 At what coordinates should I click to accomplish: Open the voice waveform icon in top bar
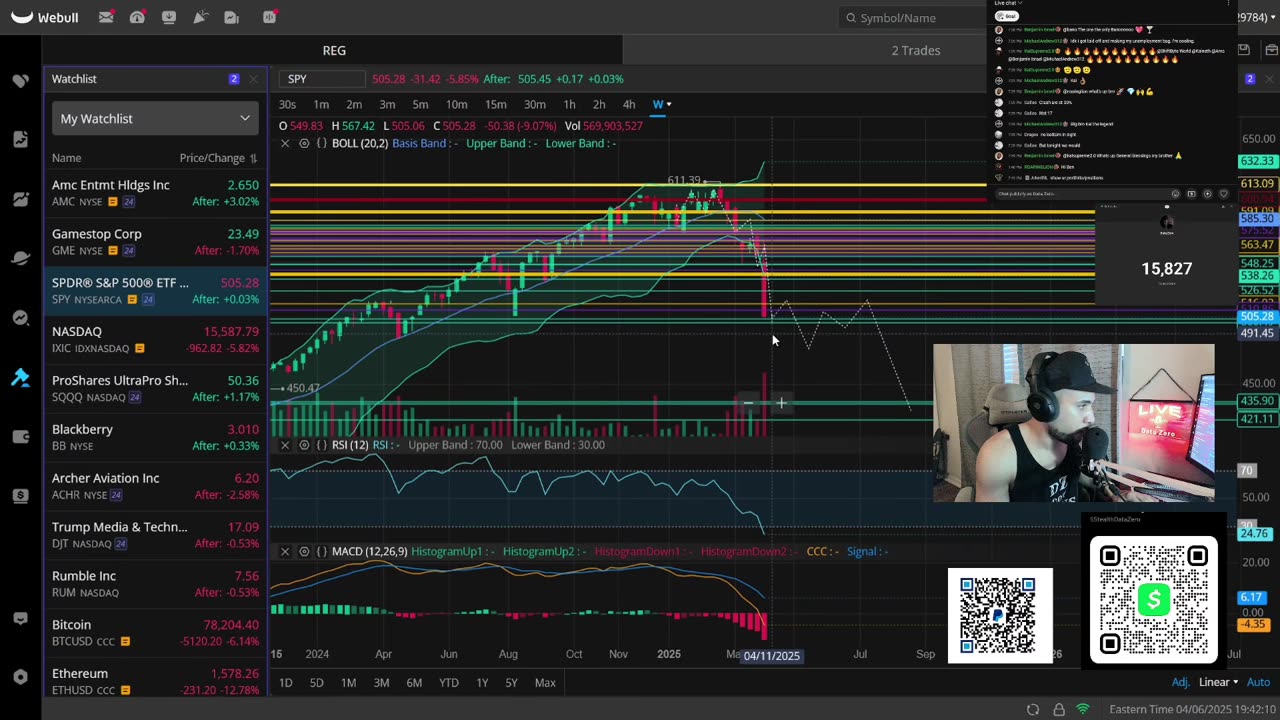(269, 17)
